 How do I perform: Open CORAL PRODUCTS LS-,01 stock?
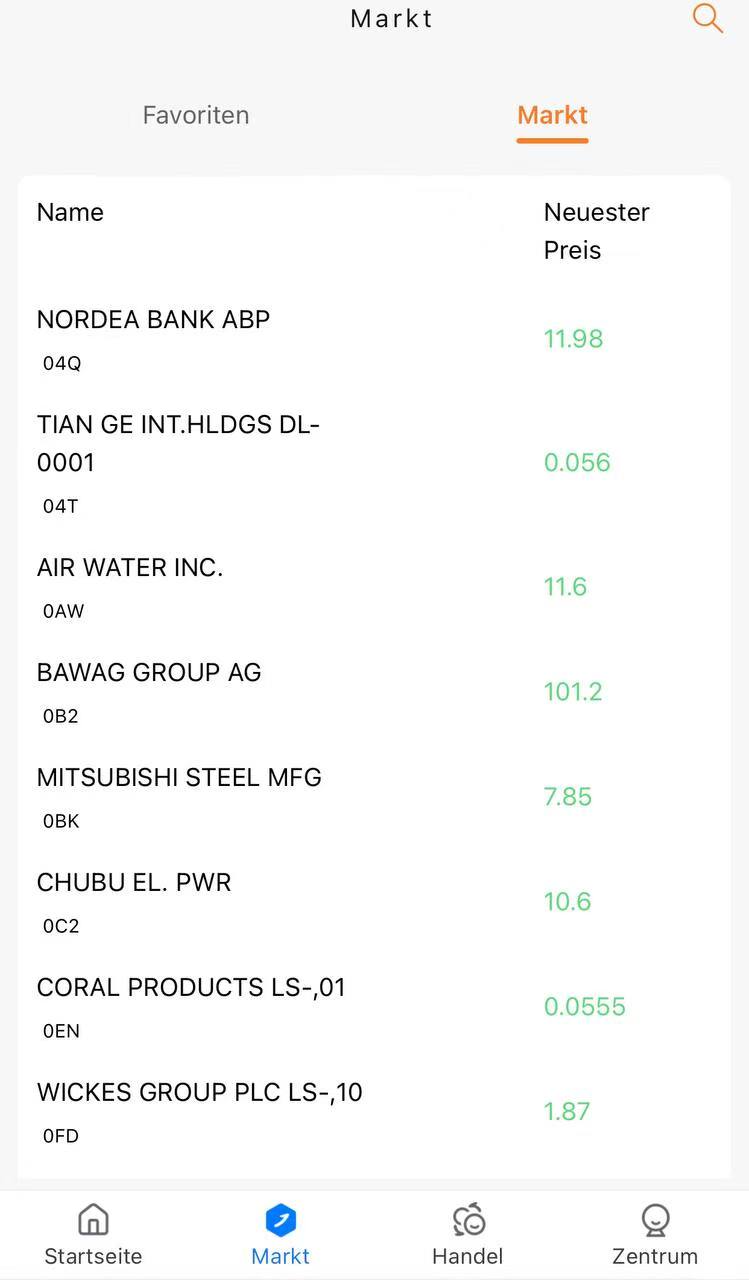[x=191, y=988]
